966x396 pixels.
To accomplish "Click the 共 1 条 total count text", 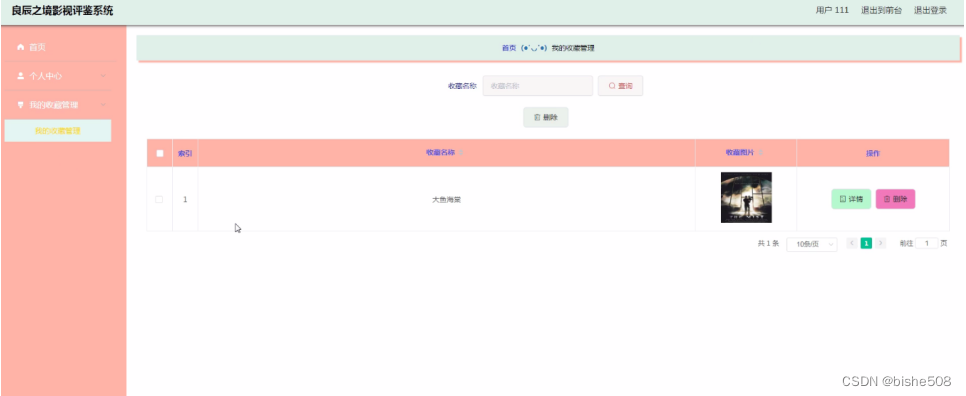I will 768,243.
